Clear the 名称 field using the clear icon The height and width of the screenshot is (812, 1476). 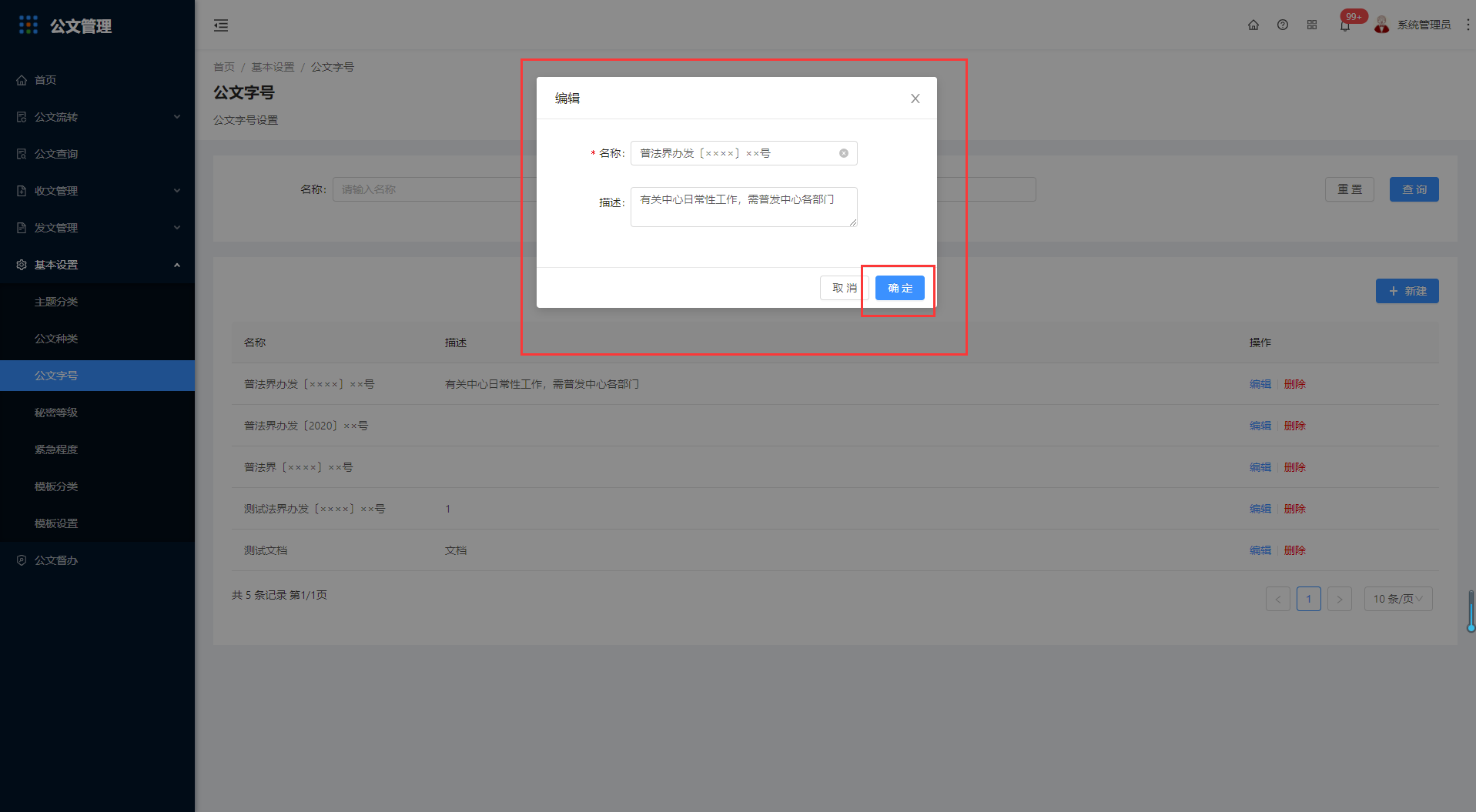pos(844,153)
